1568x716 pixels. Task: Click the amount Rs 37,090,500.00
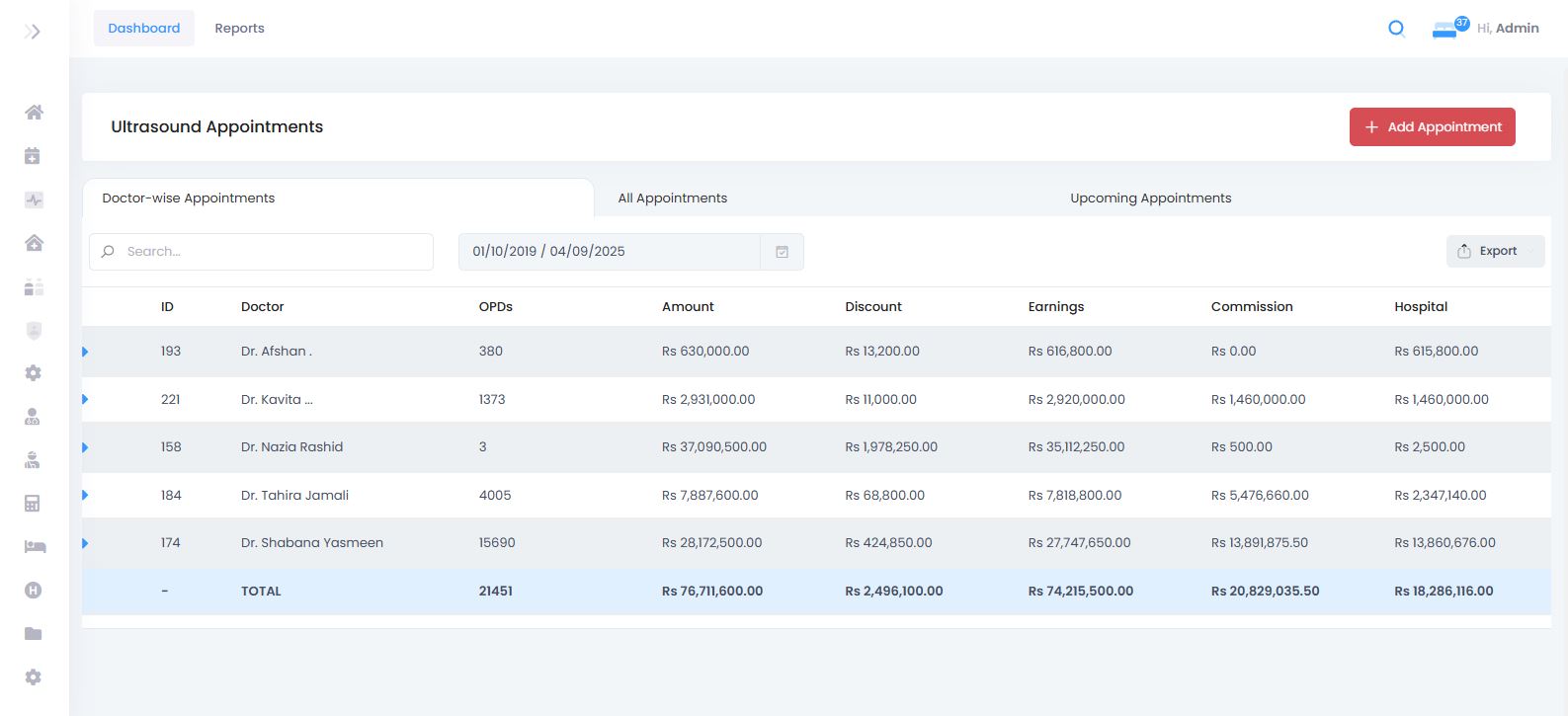[714, 446]
